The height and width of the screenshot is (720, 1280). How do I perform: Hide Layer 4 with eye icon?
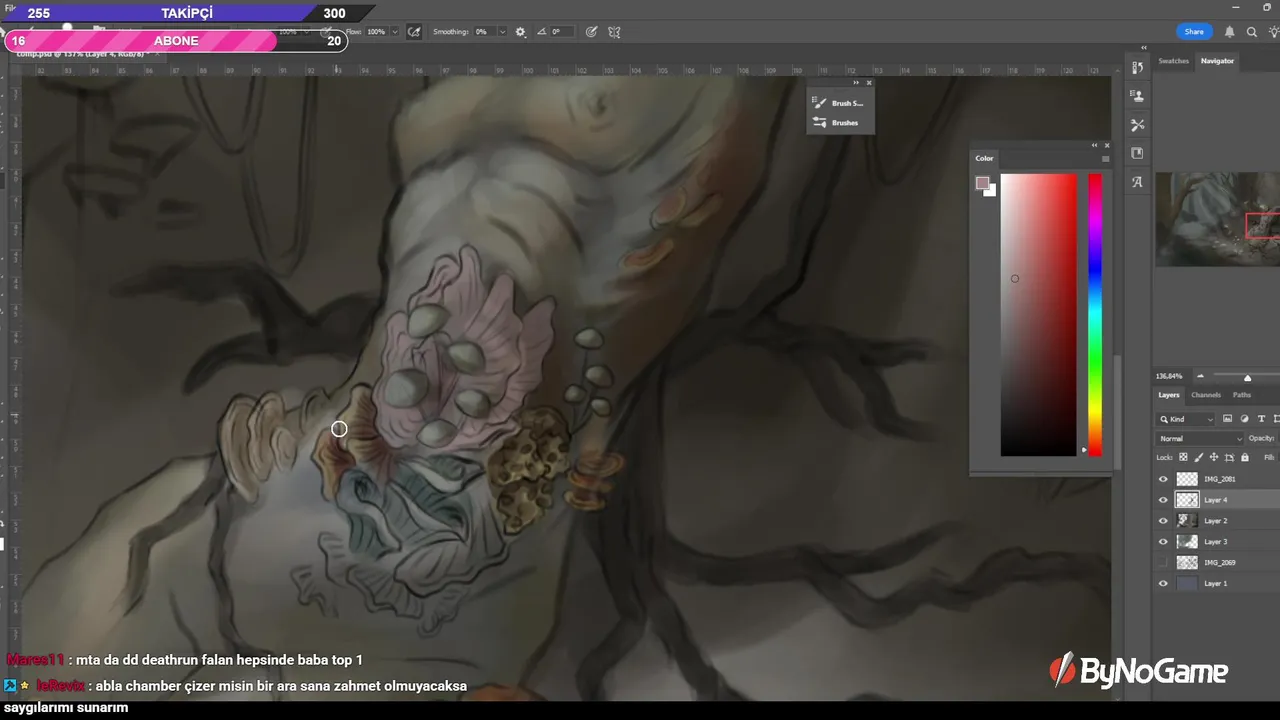1163,500
